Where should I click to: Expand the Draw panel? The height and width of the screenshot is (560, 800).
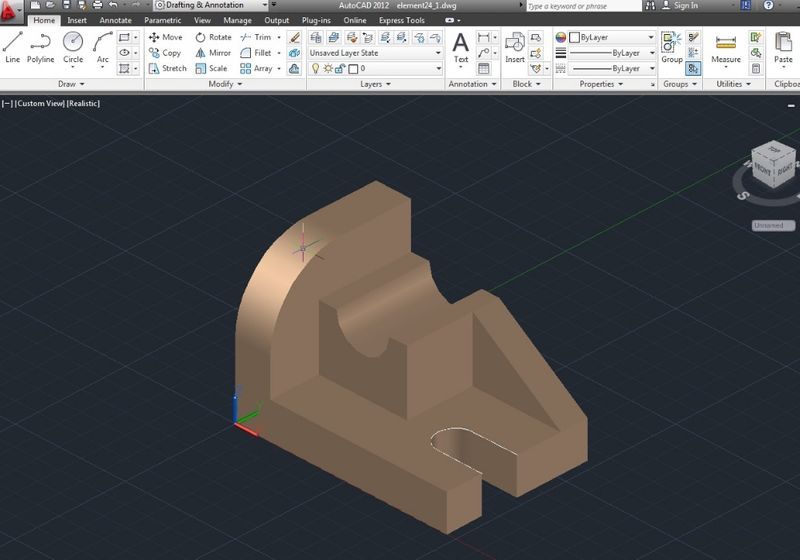click(71, 84)
